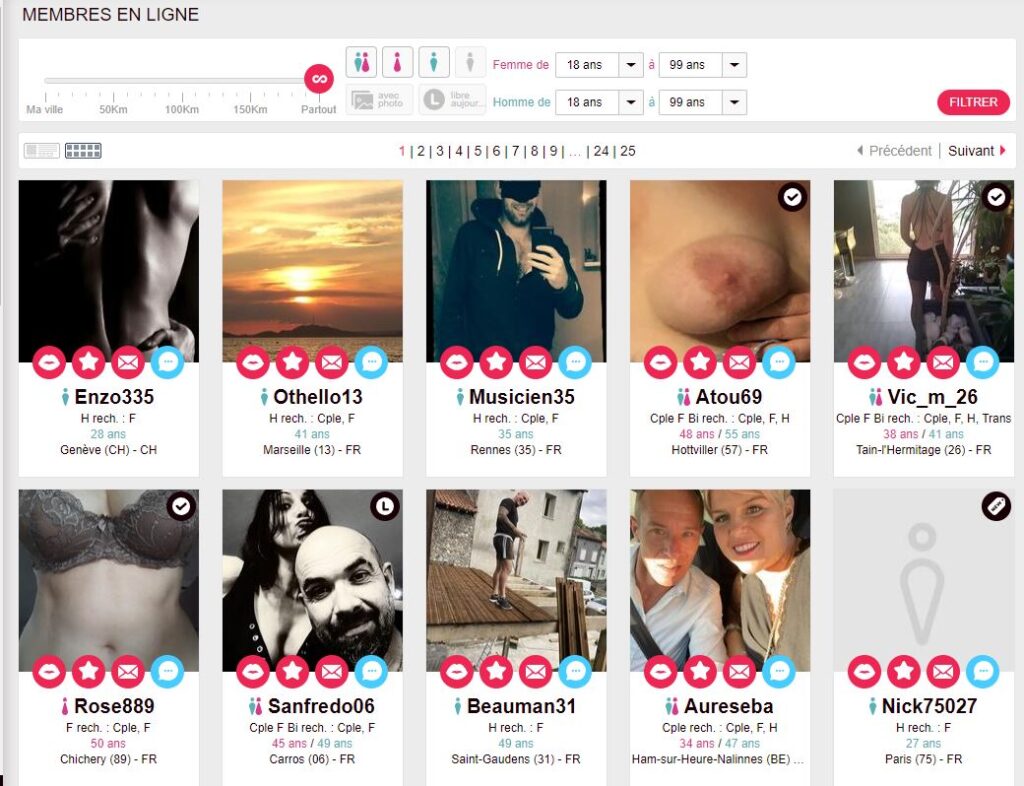The height and width of the screenshot is (786, 1024).
Task: Click the FILTRER button
Action: pyautogui.click(x=972, y=102)
